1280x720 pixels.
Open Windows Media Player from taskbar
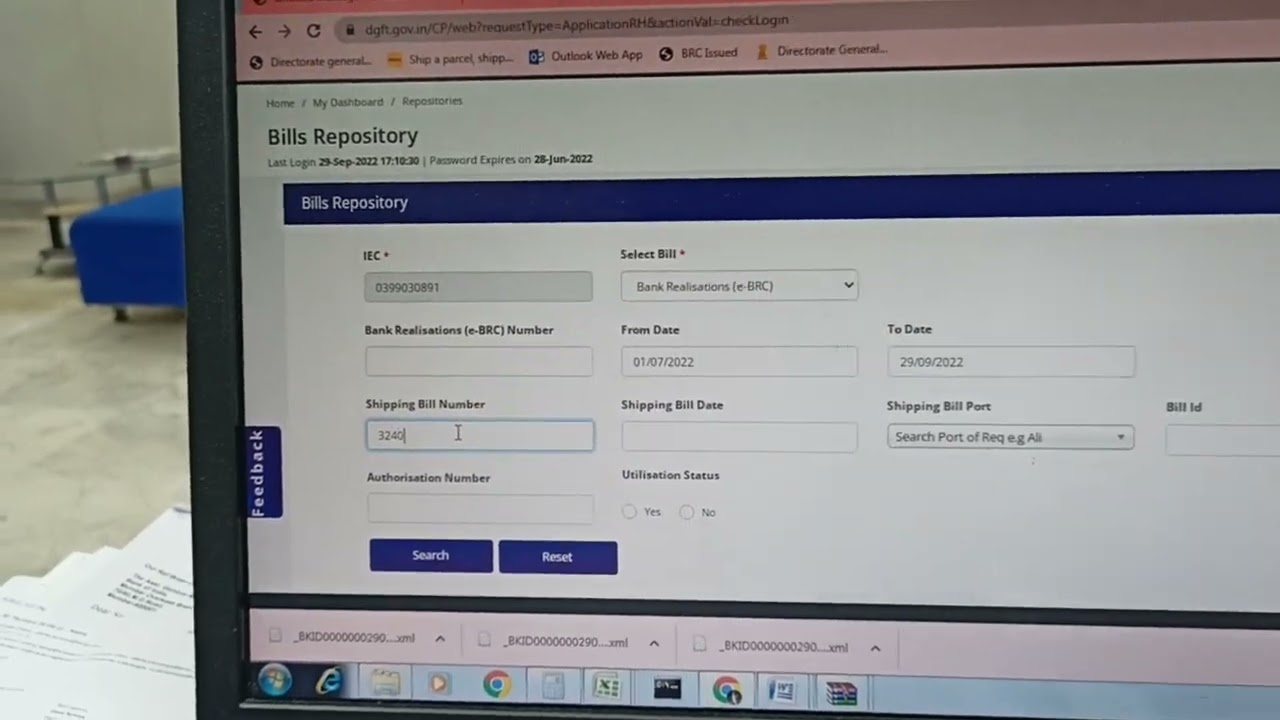pos(439,685)
